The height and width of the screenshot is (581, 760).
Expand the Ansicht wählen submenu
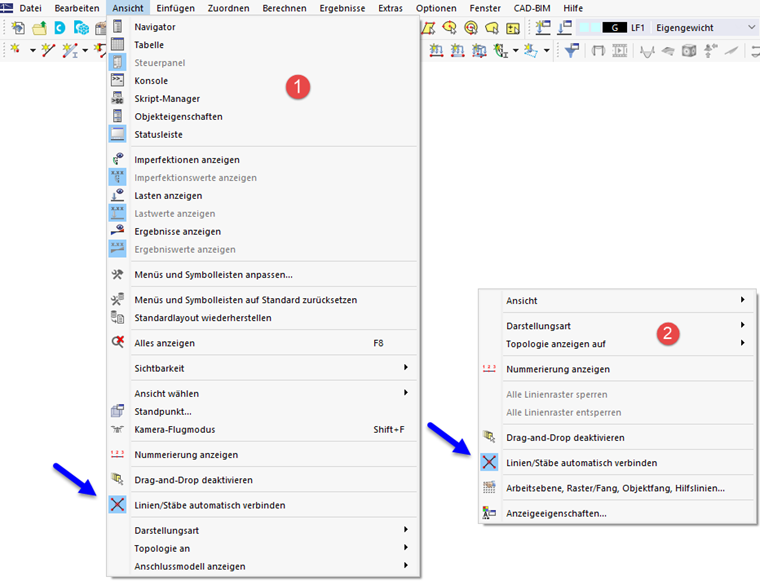(262, 393)
